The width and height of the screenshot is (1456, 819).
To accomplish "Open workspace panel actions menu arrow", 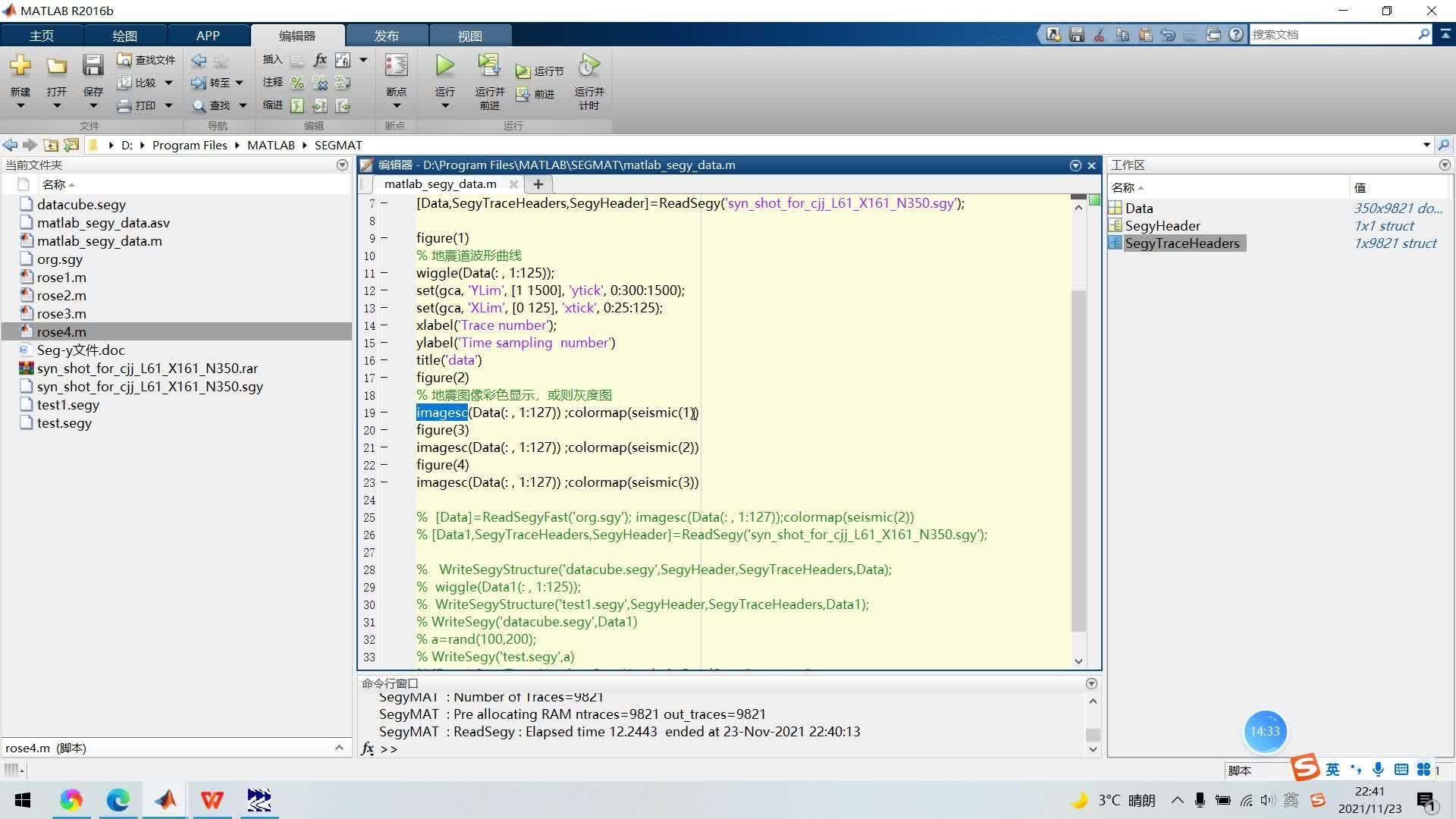I will (1444, 165).
